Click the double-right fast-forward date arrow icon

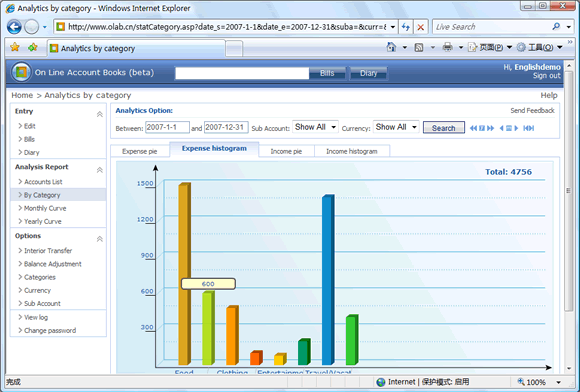click(x=490, y=128)
